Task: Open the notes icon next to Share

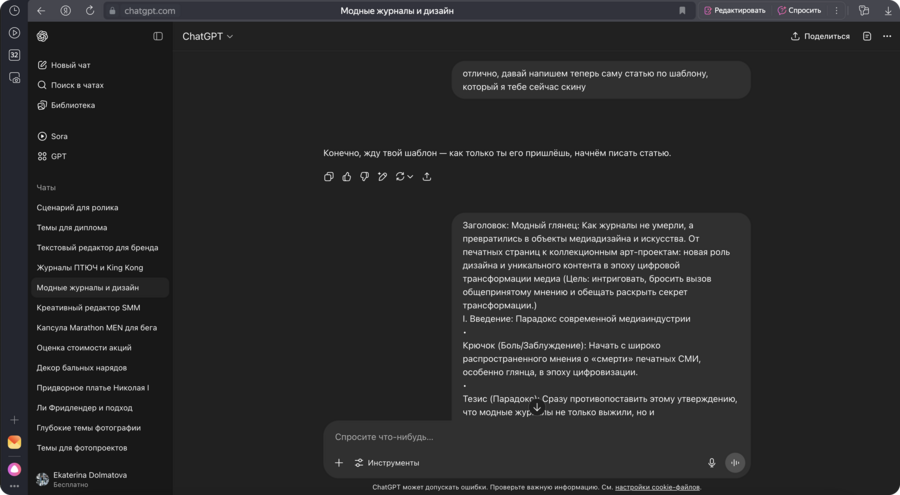Action: 867,36
